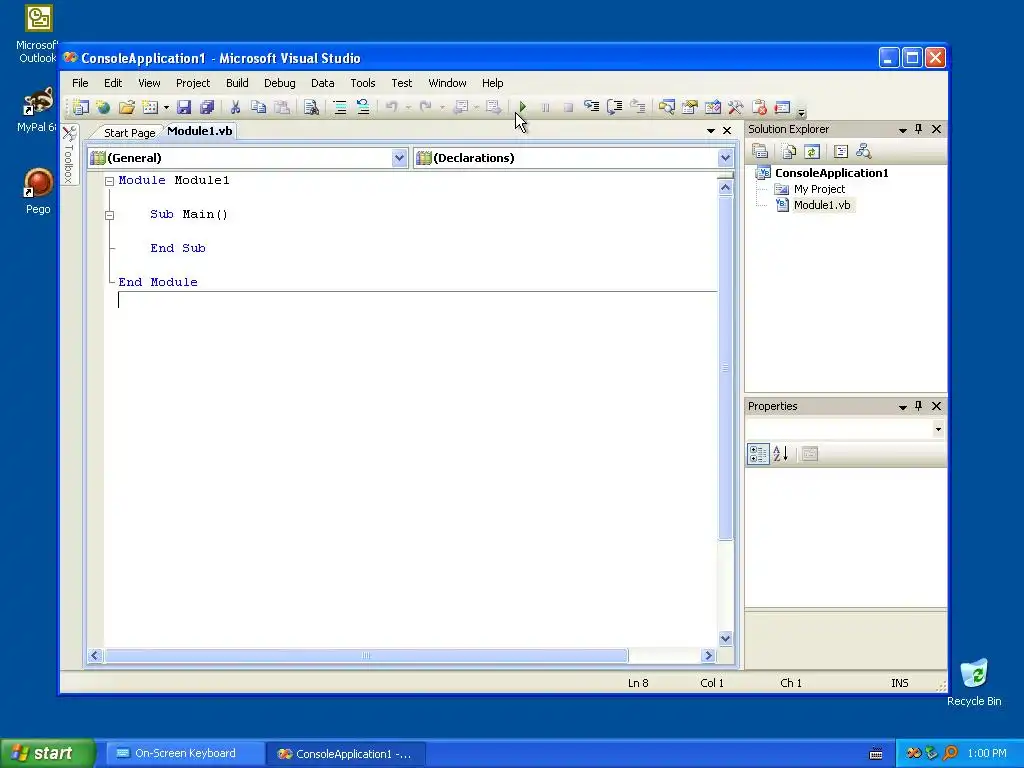Close the Module1.vb document with X
This screenshot has height=768, width=1024.
[727, 131]
